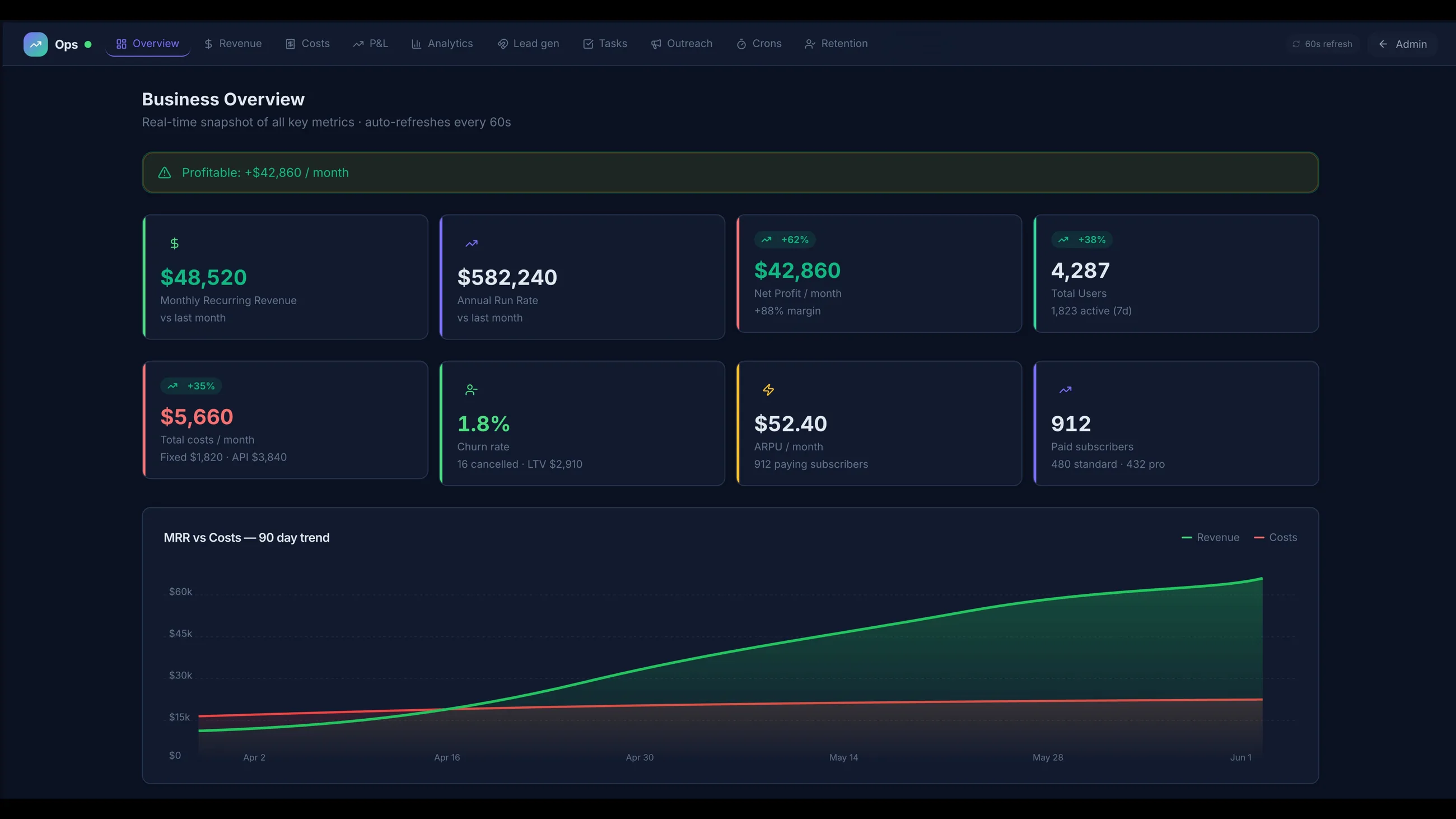Click 'Fixed $1,820 · API $3,840' text

[223, 457]
